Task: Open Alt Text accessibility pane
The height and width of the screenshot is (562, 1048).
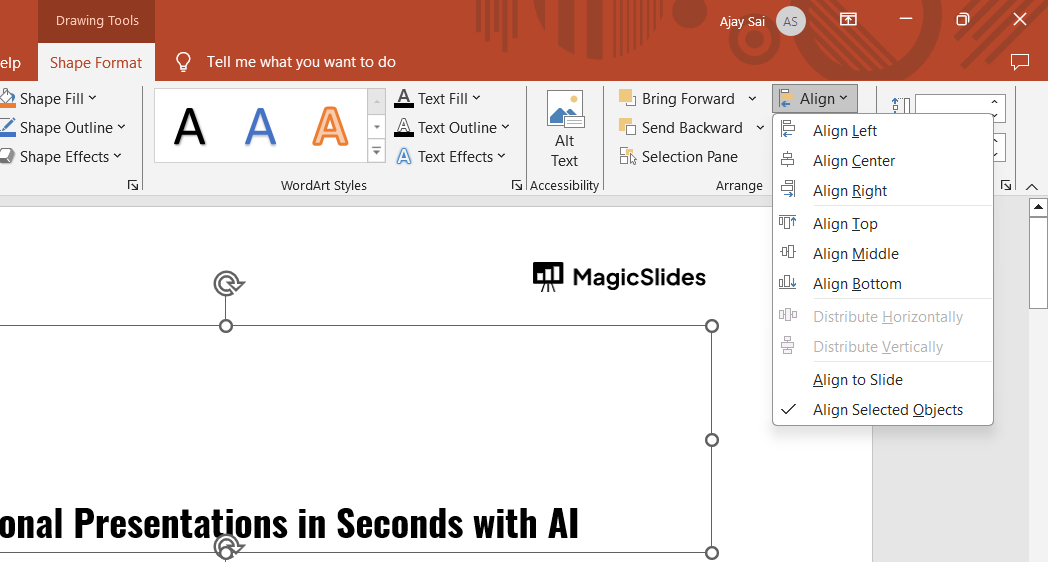Action: (565, 130)
